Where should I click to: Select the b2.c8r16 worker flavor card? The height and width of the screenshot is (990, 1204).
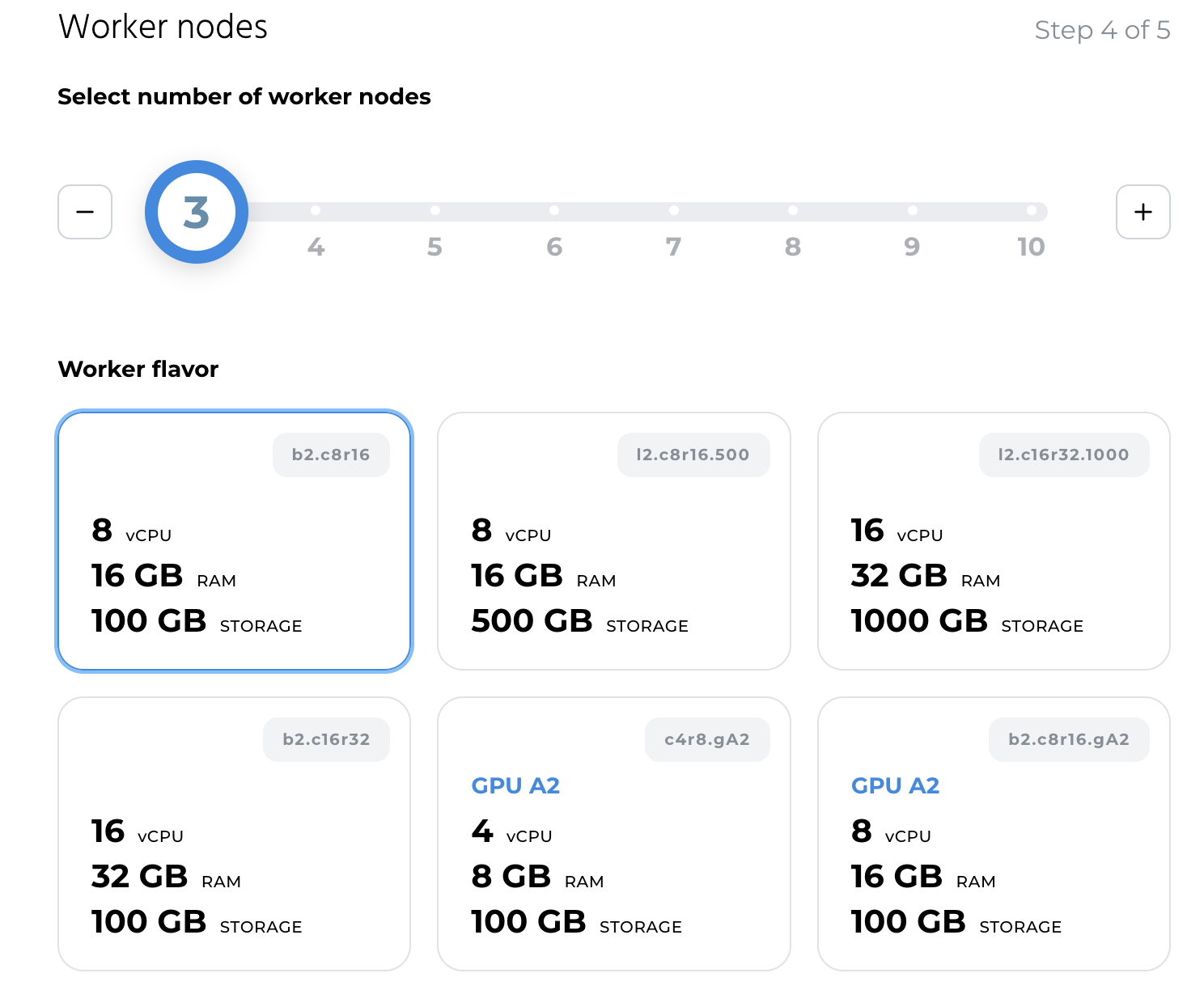click(234, 541)
